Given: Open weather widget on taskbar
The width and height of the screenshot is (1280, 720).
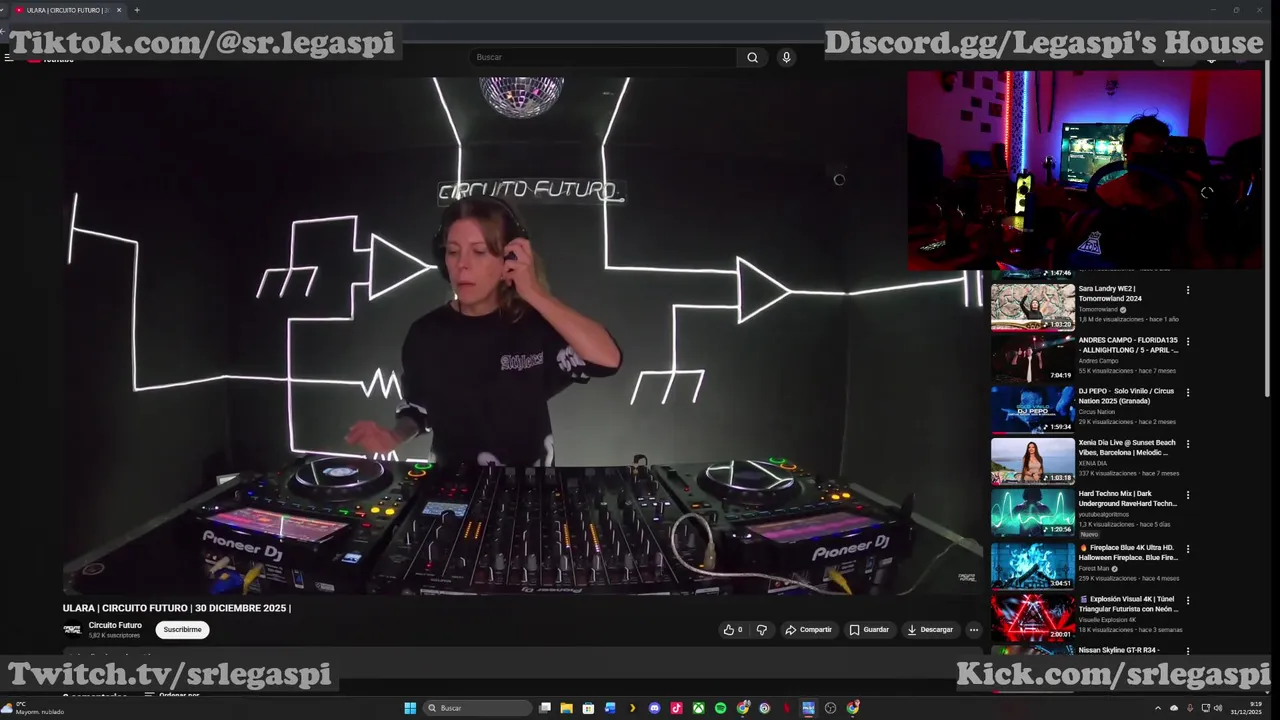Looking at the screenshot, I should [35, 708].
